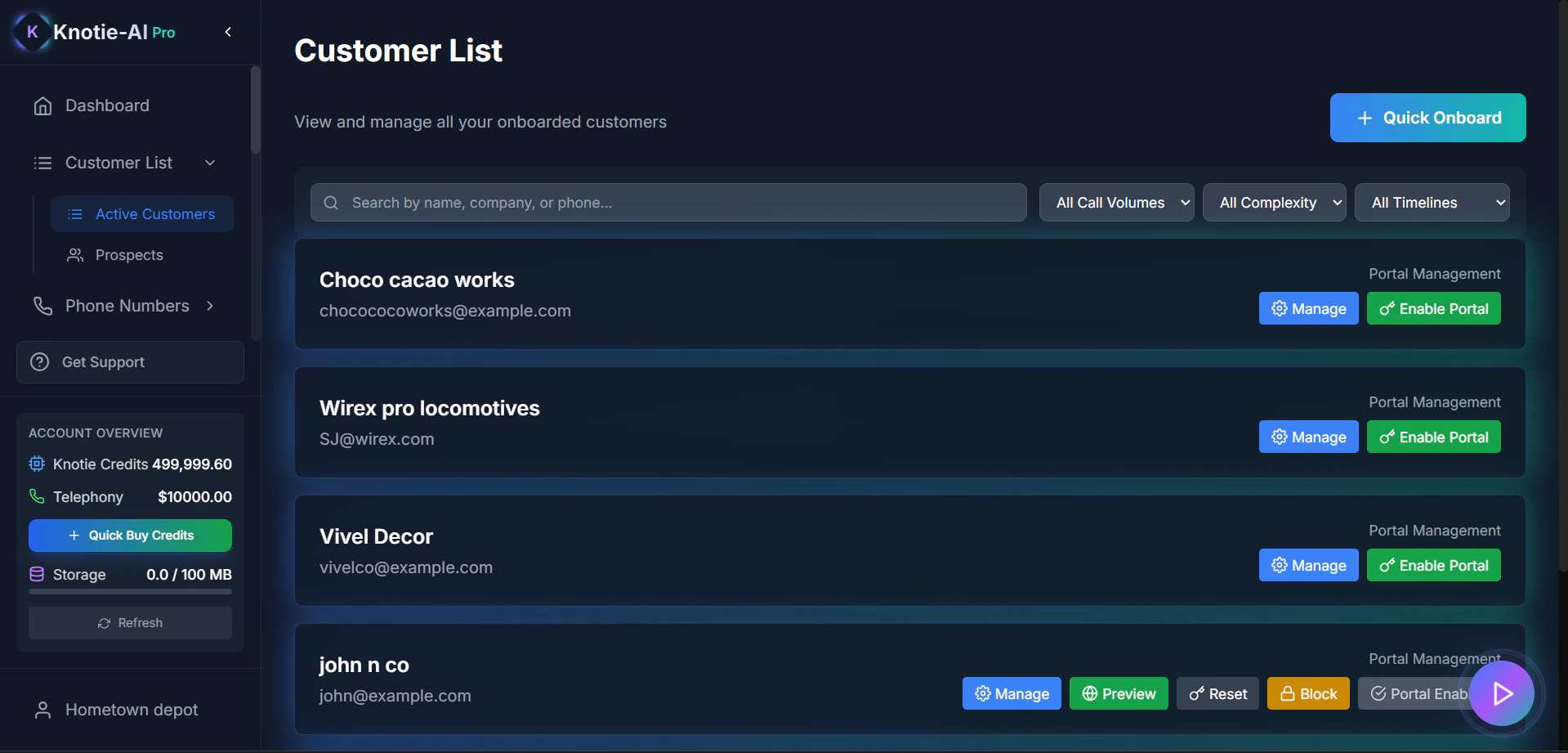The height and width of the screenshot is (753, 1568).
Task: Open the All Complexity dropdown
Action: point(1274,202)
